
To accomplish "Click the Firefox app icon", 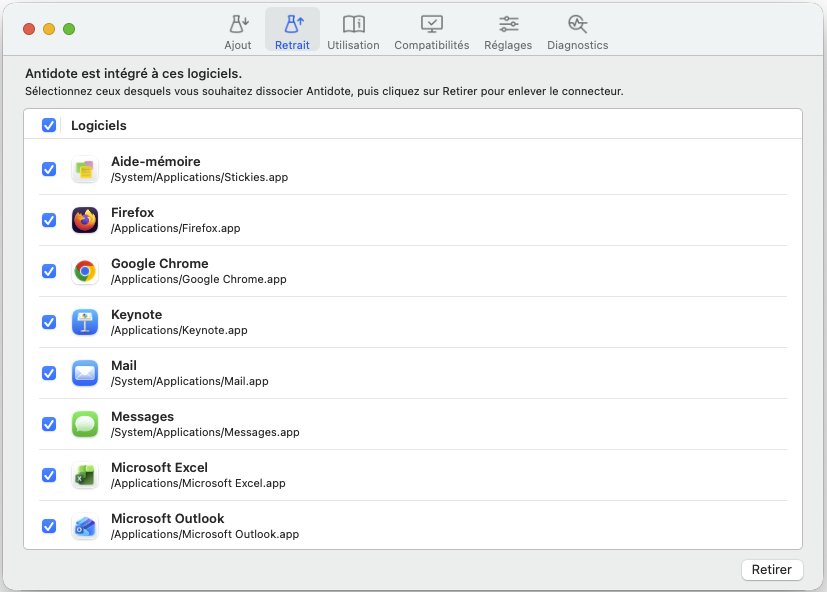I will tap(85, 220).
